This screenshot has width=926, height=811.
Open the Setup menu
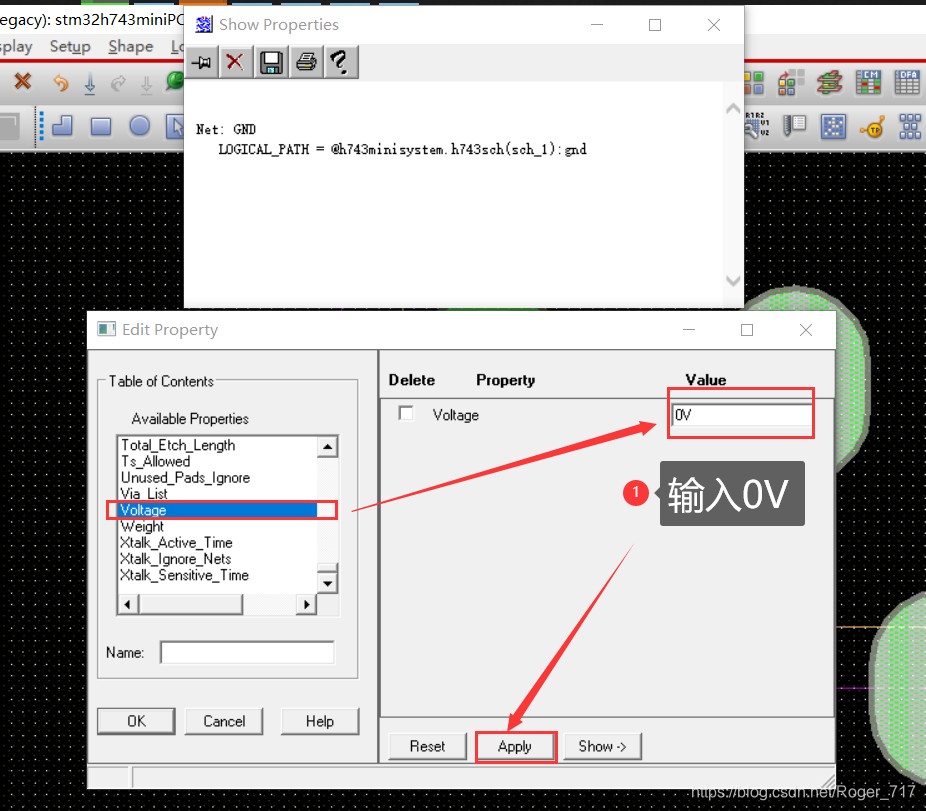click(x=70, y=47)
